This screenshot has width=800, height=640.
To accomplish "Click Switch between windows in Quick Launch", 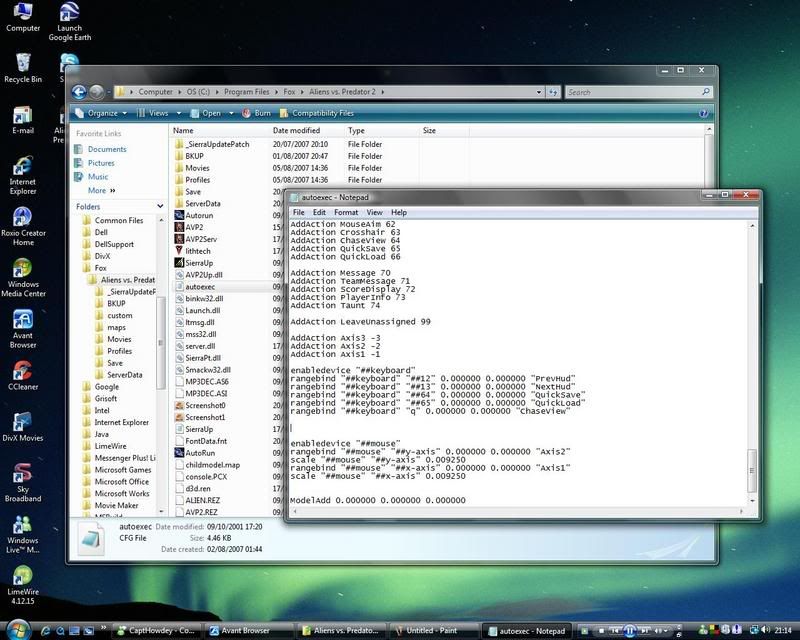I will click(89, 631).
